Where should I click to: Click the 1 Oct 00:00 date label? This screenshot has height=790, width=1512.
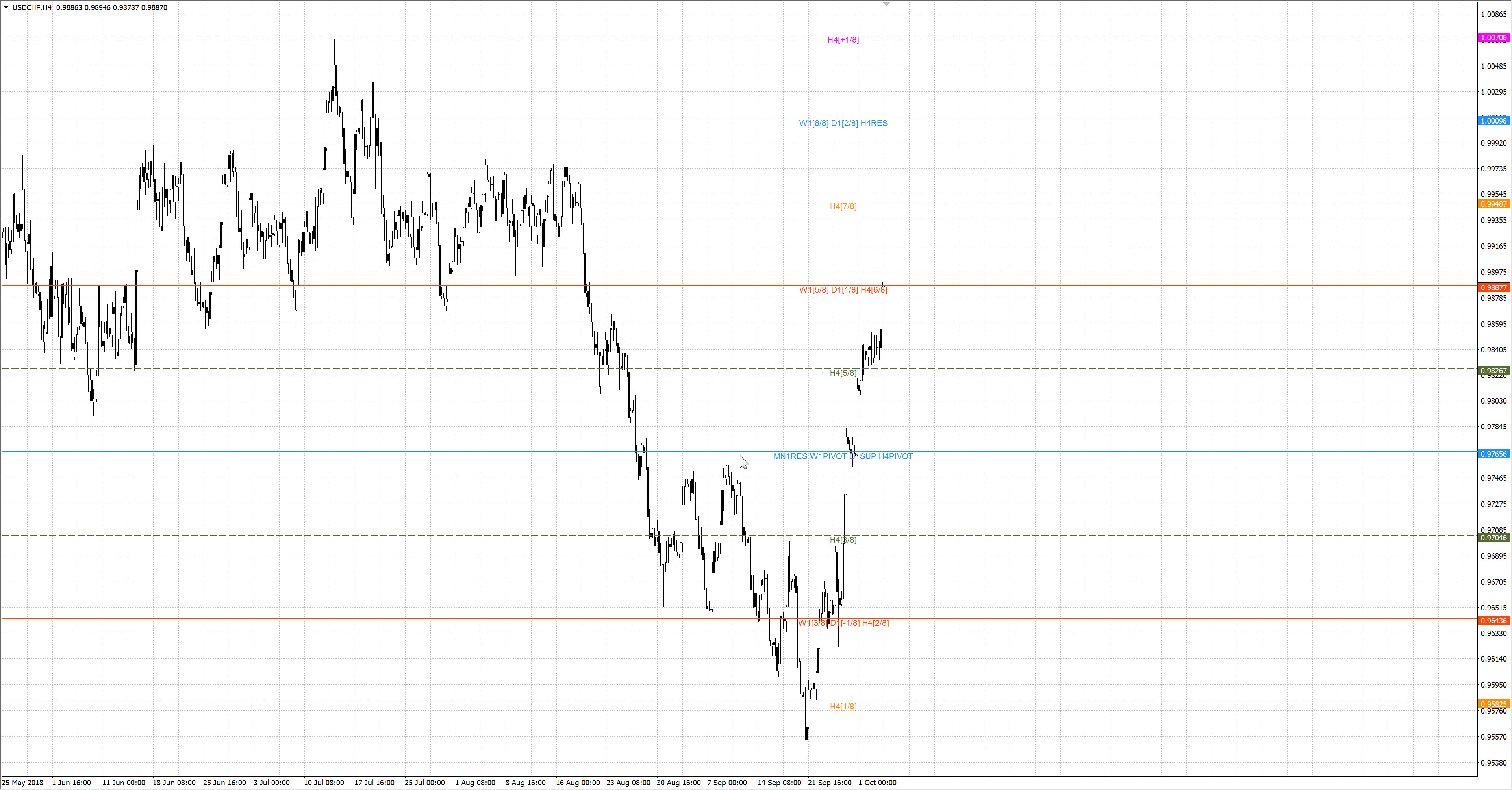[x=877, y=783]
